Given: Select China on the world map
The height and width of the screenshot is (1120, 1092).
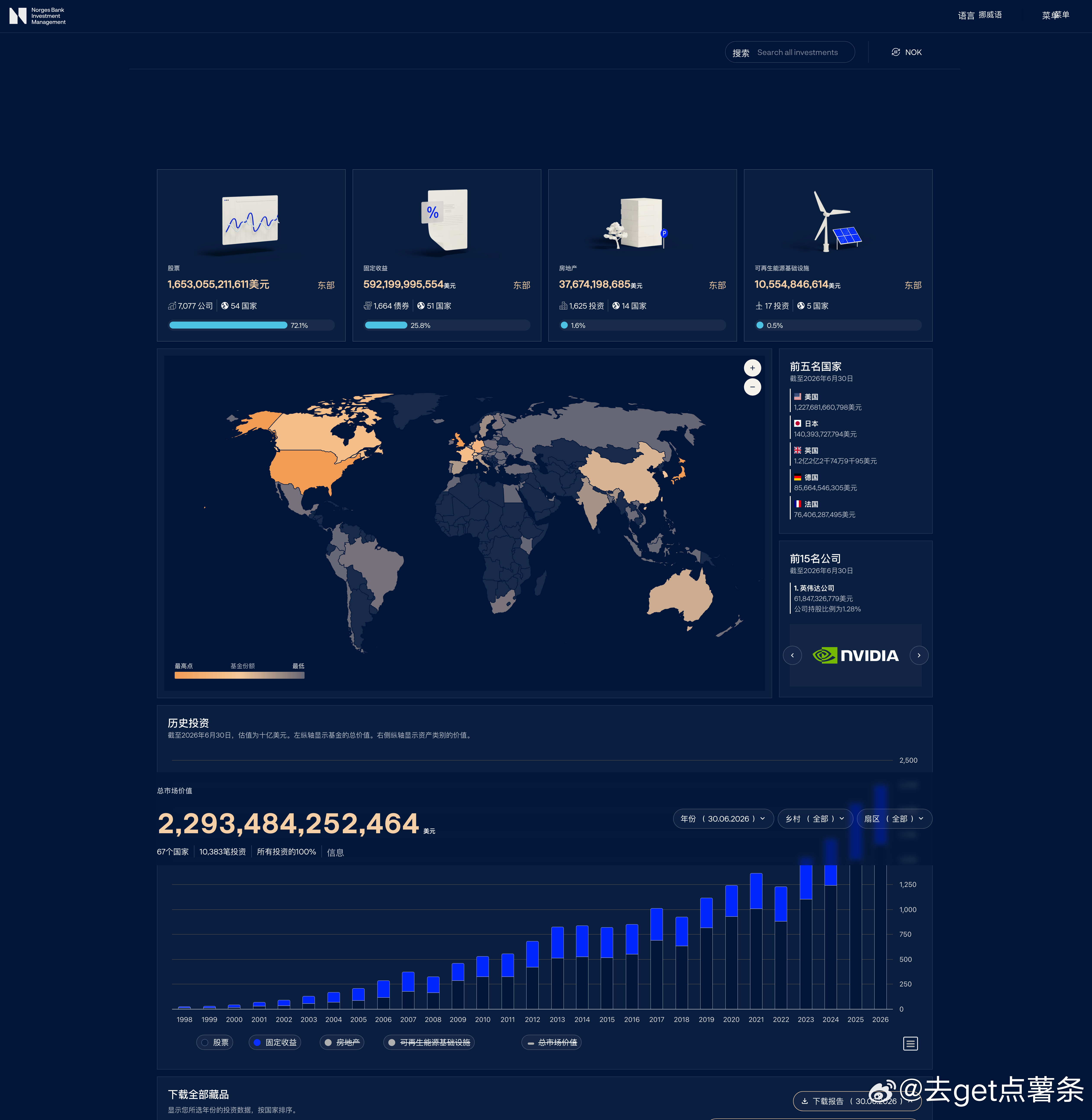Looking at the screenshot, I should (625, 476).
